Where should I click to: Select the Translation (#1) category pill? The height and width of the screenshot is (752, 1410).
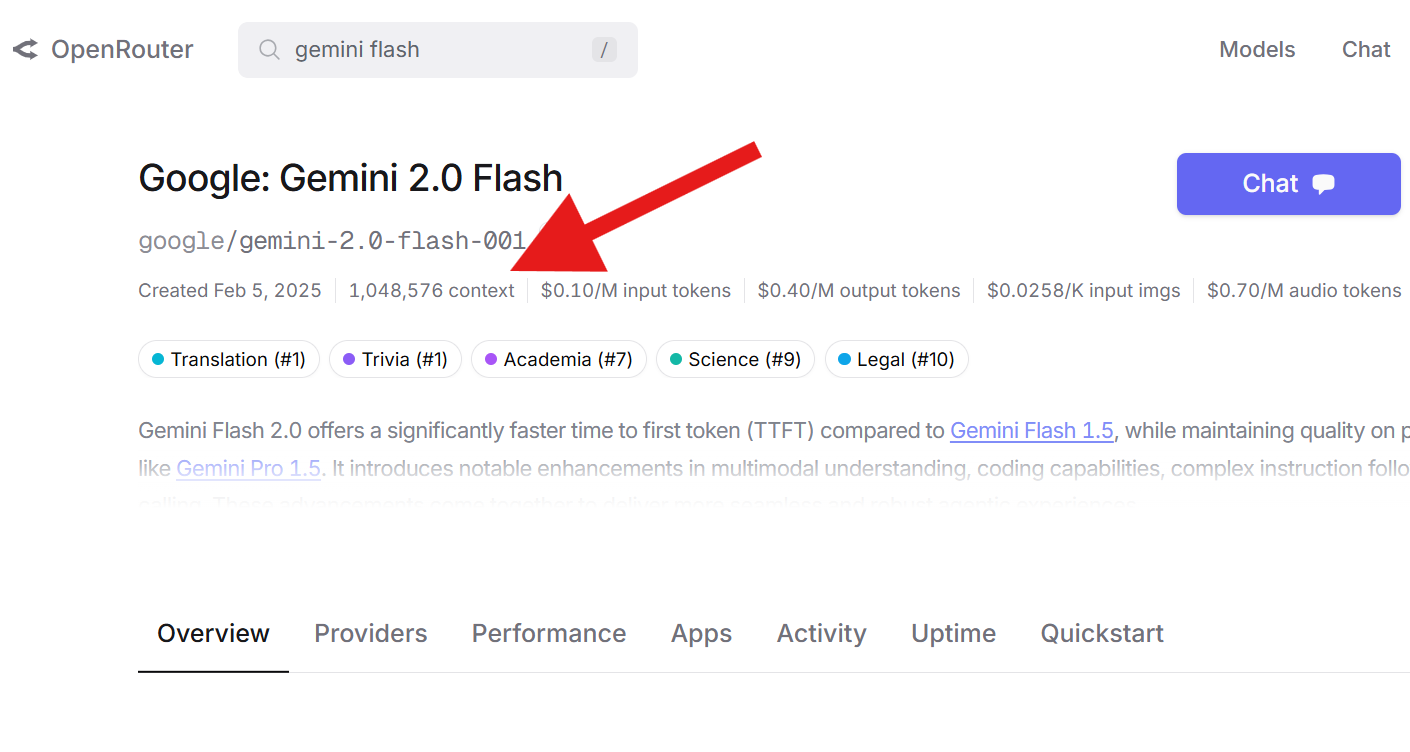[228, 359]
